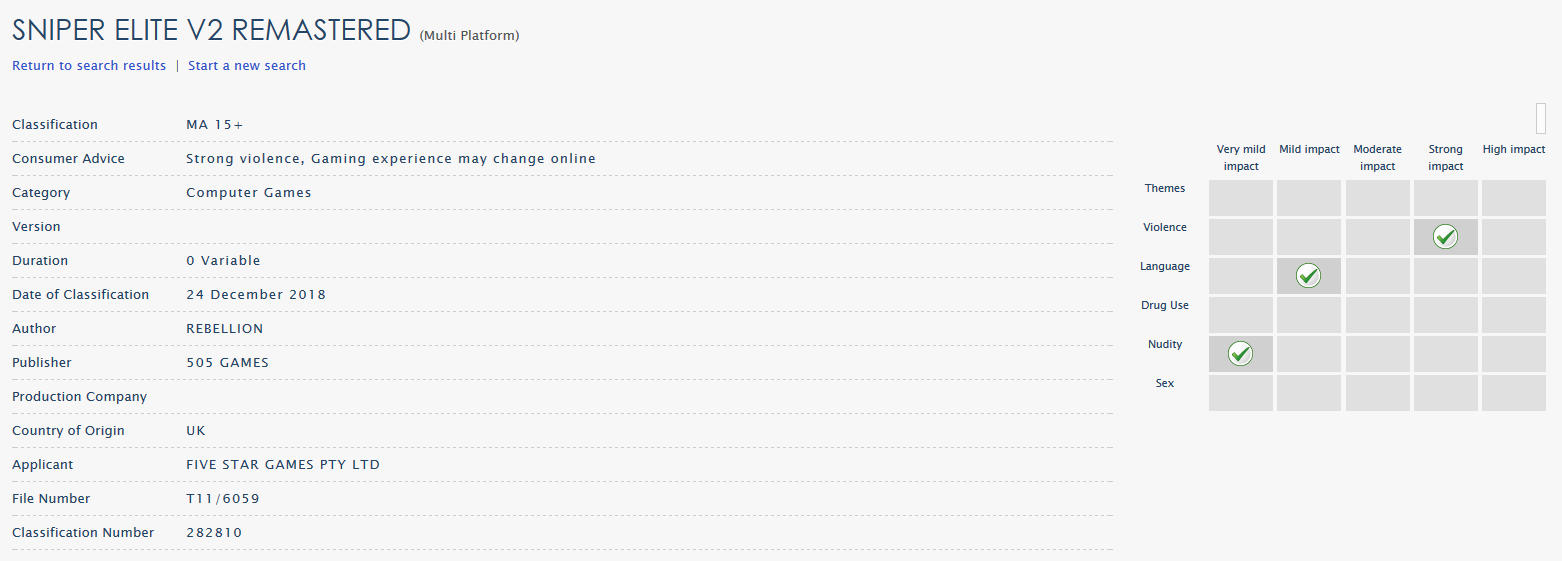Viewport: 1562px width, 561px height.
Task: Click the file number T11/6059
Action: [x=223, y=499]
